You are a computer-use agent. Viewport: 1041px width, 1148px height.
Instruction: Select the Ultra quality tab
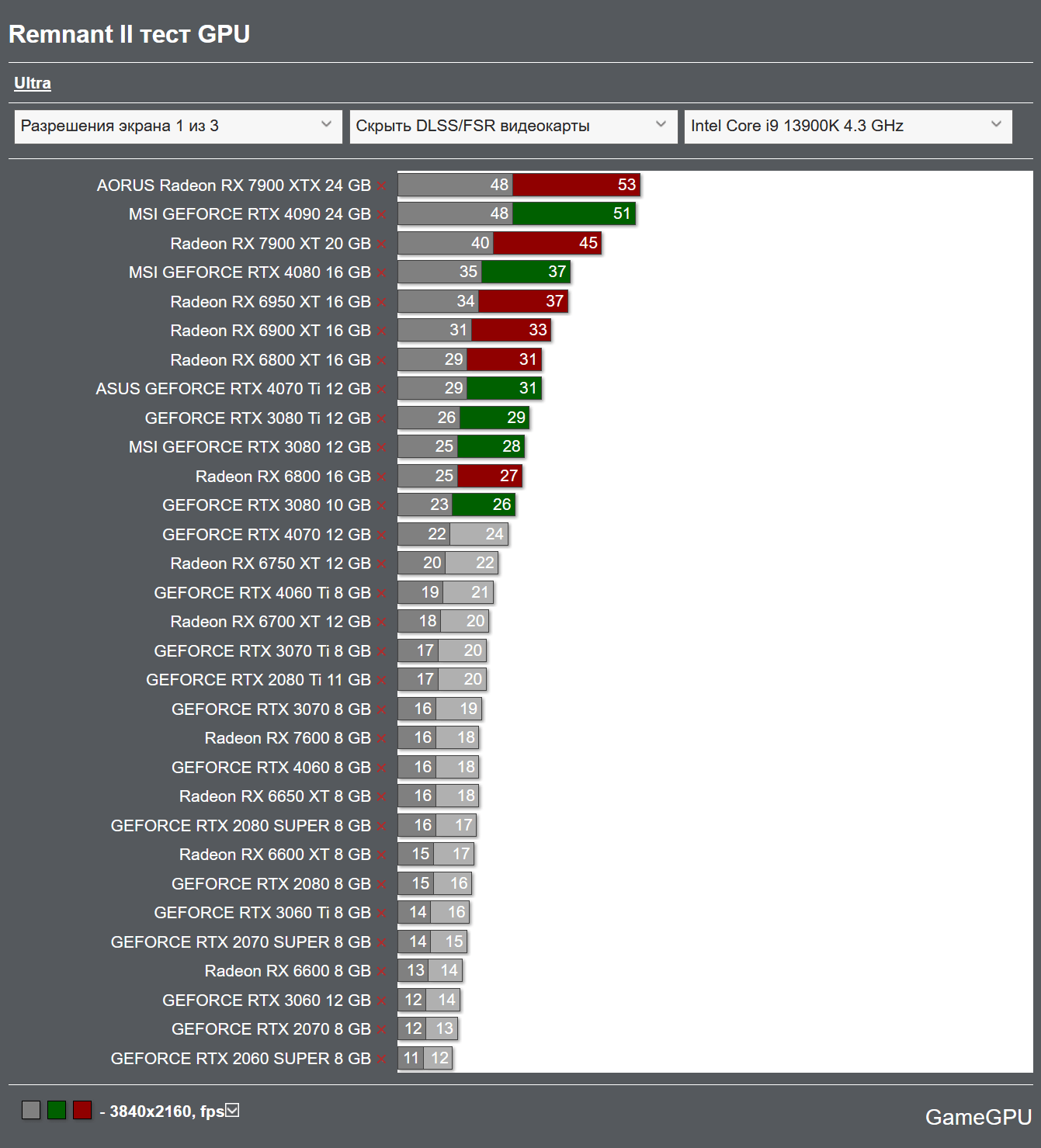33,83
